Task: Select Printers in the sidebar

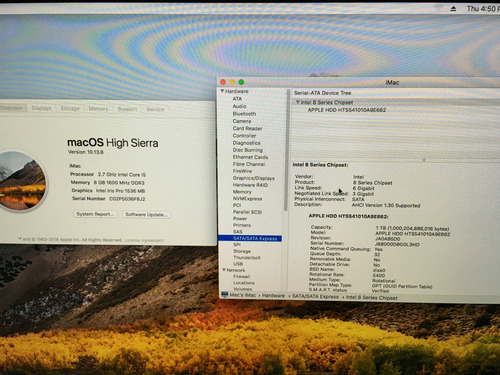Action: (242, 225)
